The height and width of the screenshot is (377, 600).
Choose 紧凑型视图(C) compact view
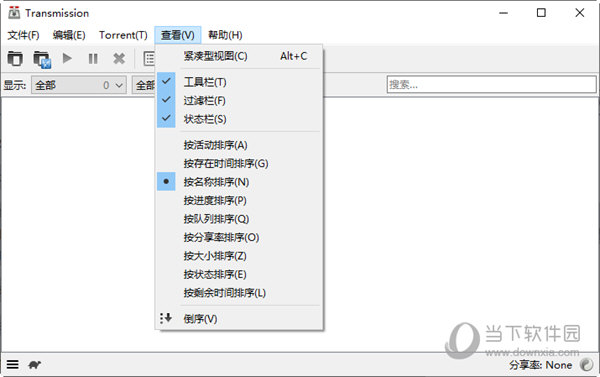[240, 56]
